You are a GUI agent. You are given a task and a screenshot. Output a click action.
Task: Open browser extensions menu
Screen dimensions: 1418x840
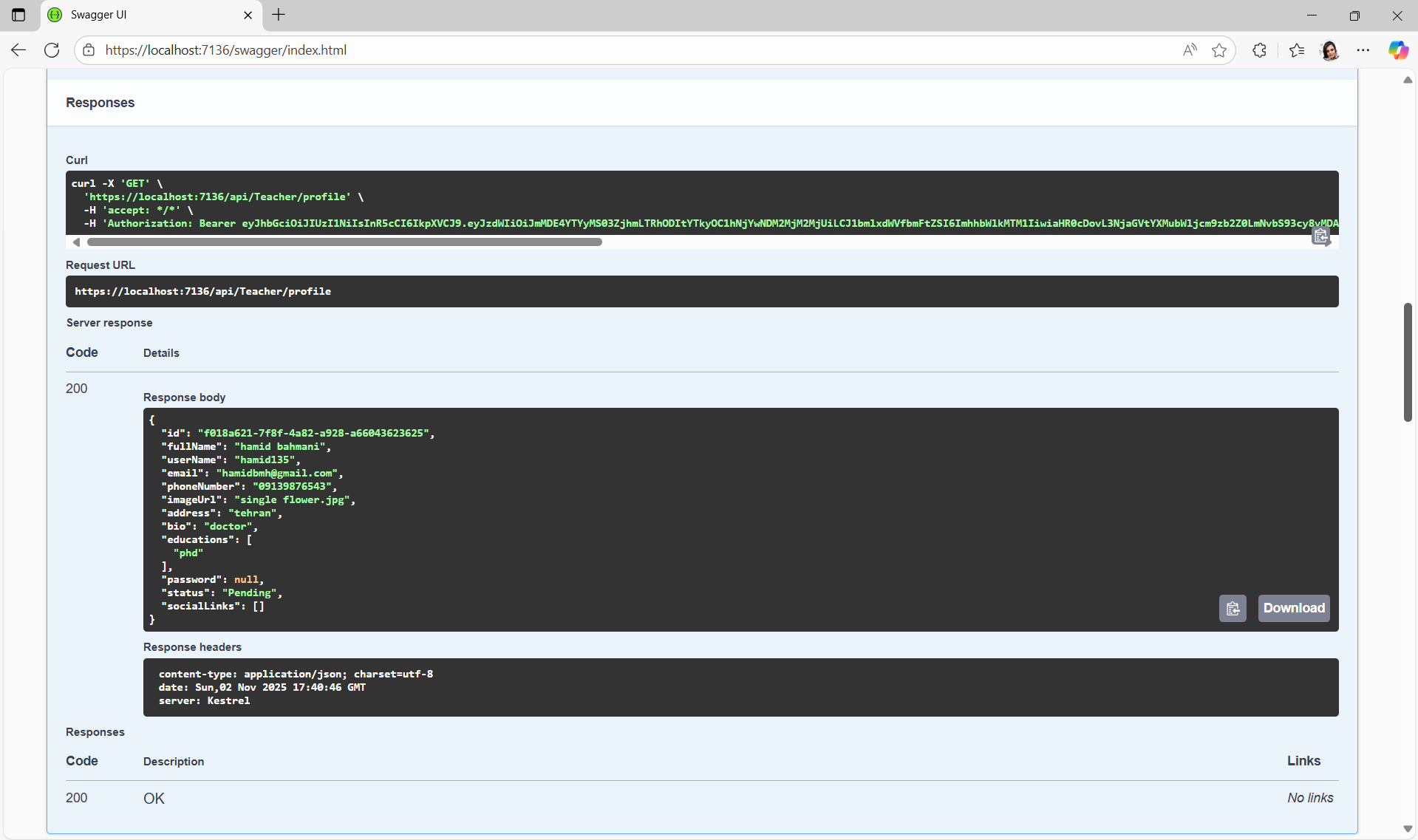[1260, 50]
